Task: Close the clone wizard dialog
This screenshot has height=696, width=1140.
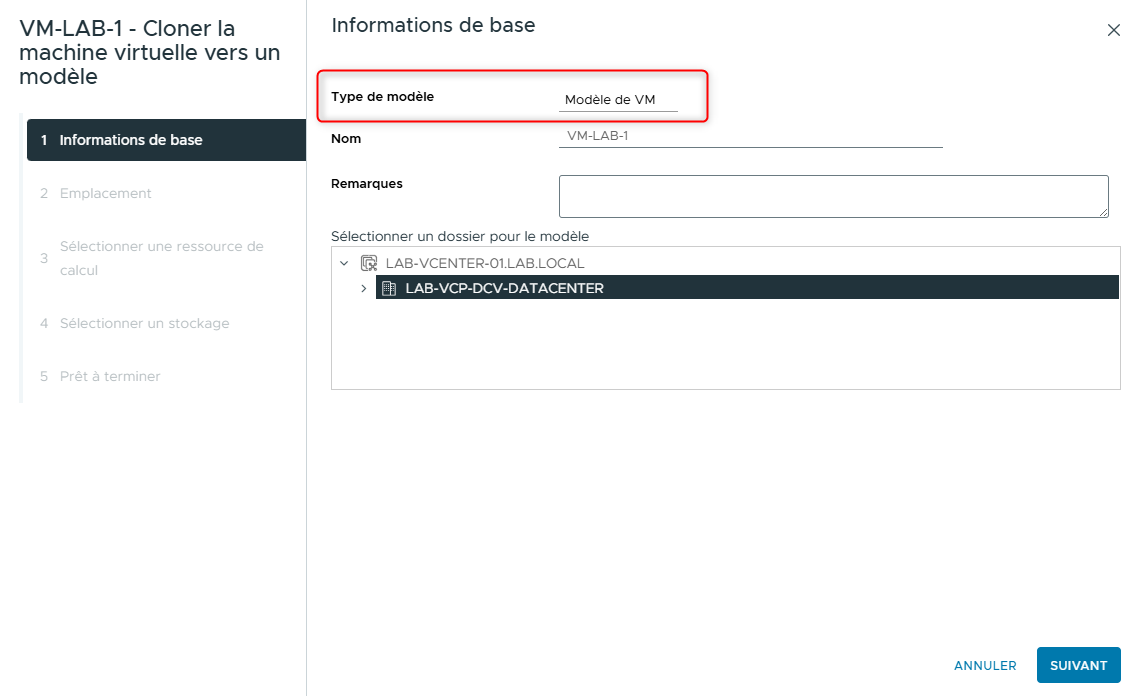Action: pyautogui.click(x=1114, y=30)
